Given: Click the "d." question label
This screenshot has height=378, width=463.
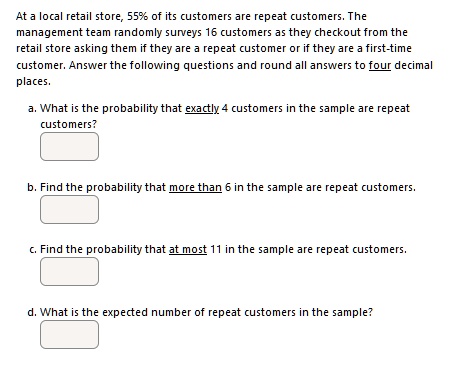Looking at the screenshot, I should click(x=32, y=312).
